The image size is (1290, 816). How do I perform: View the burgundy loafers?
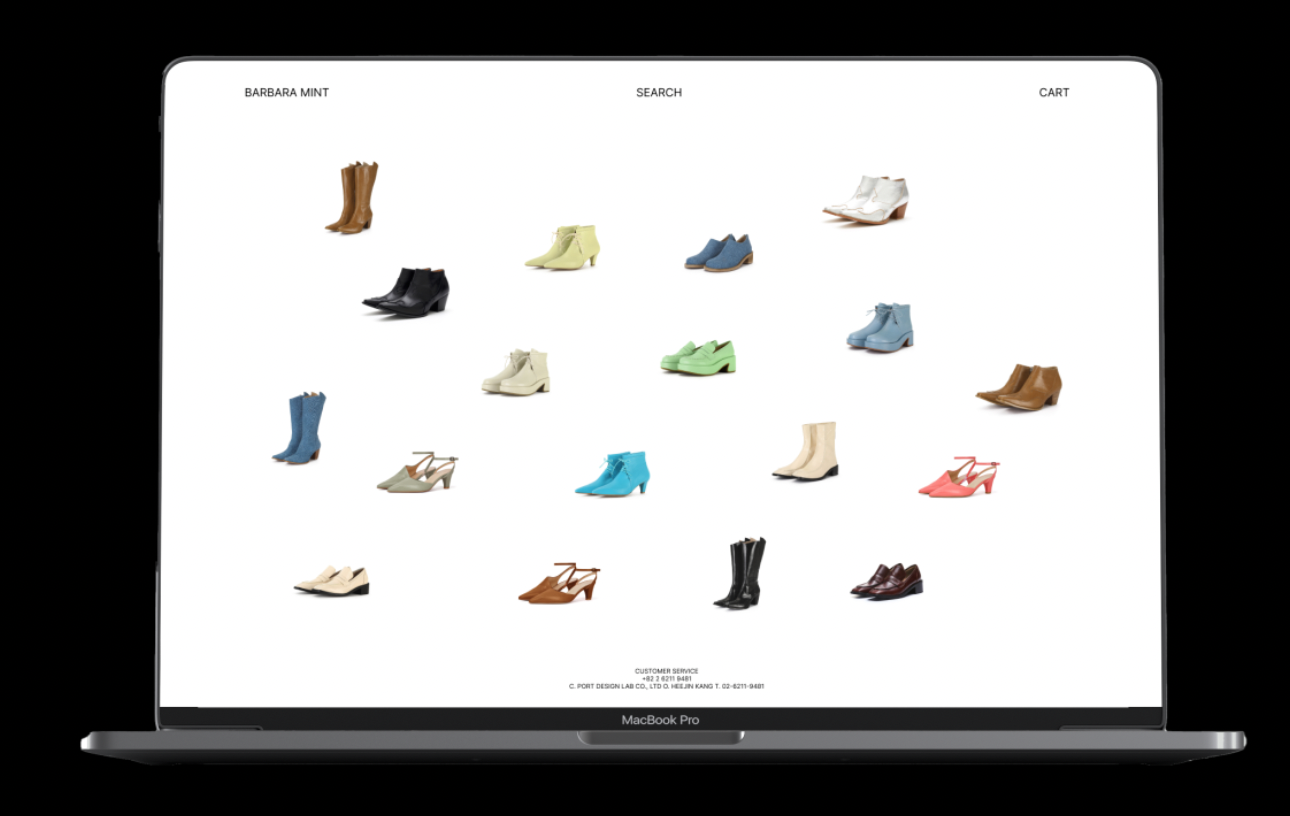887,581
